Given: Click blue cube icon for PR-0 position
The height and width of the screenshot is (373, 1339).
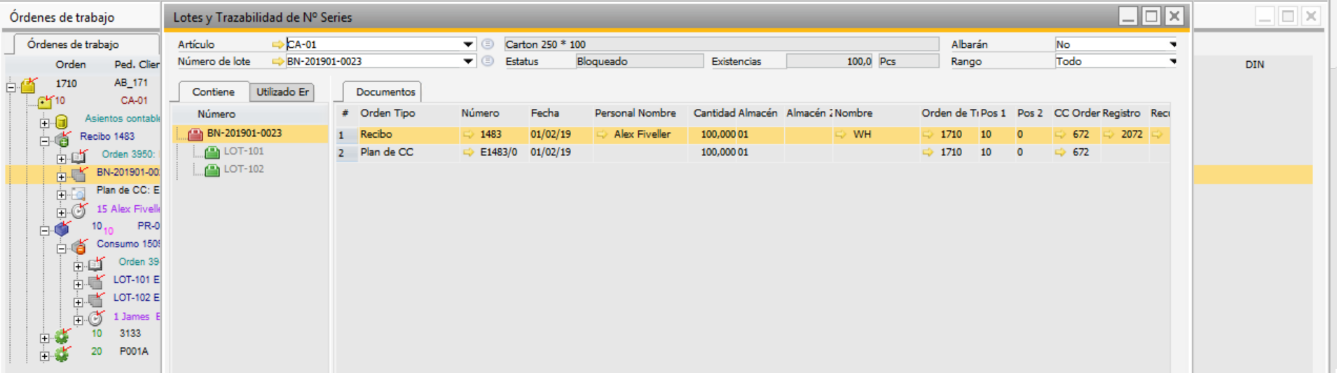Looking at the screenshot, I should 62,228.
